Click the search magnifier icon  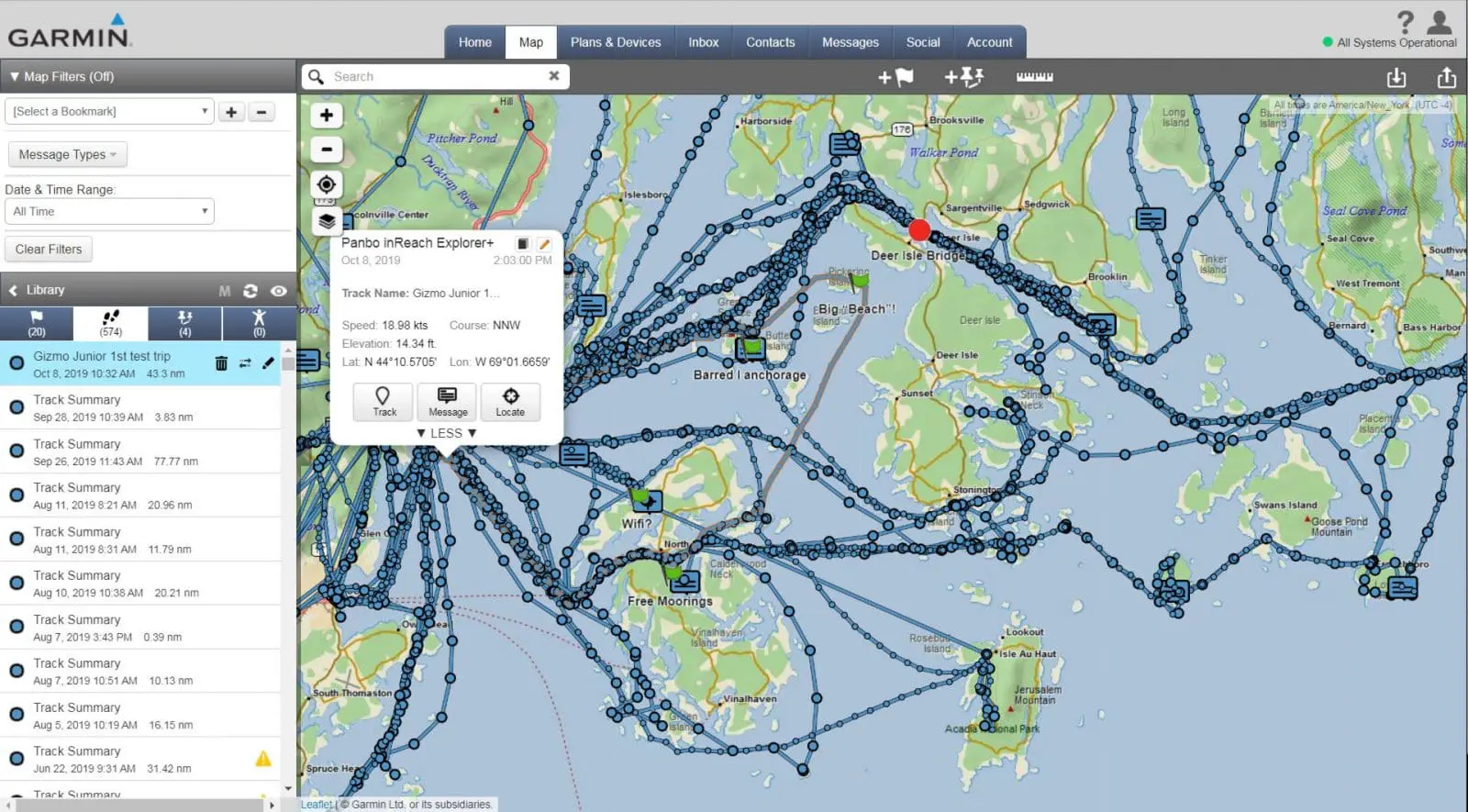317,77
